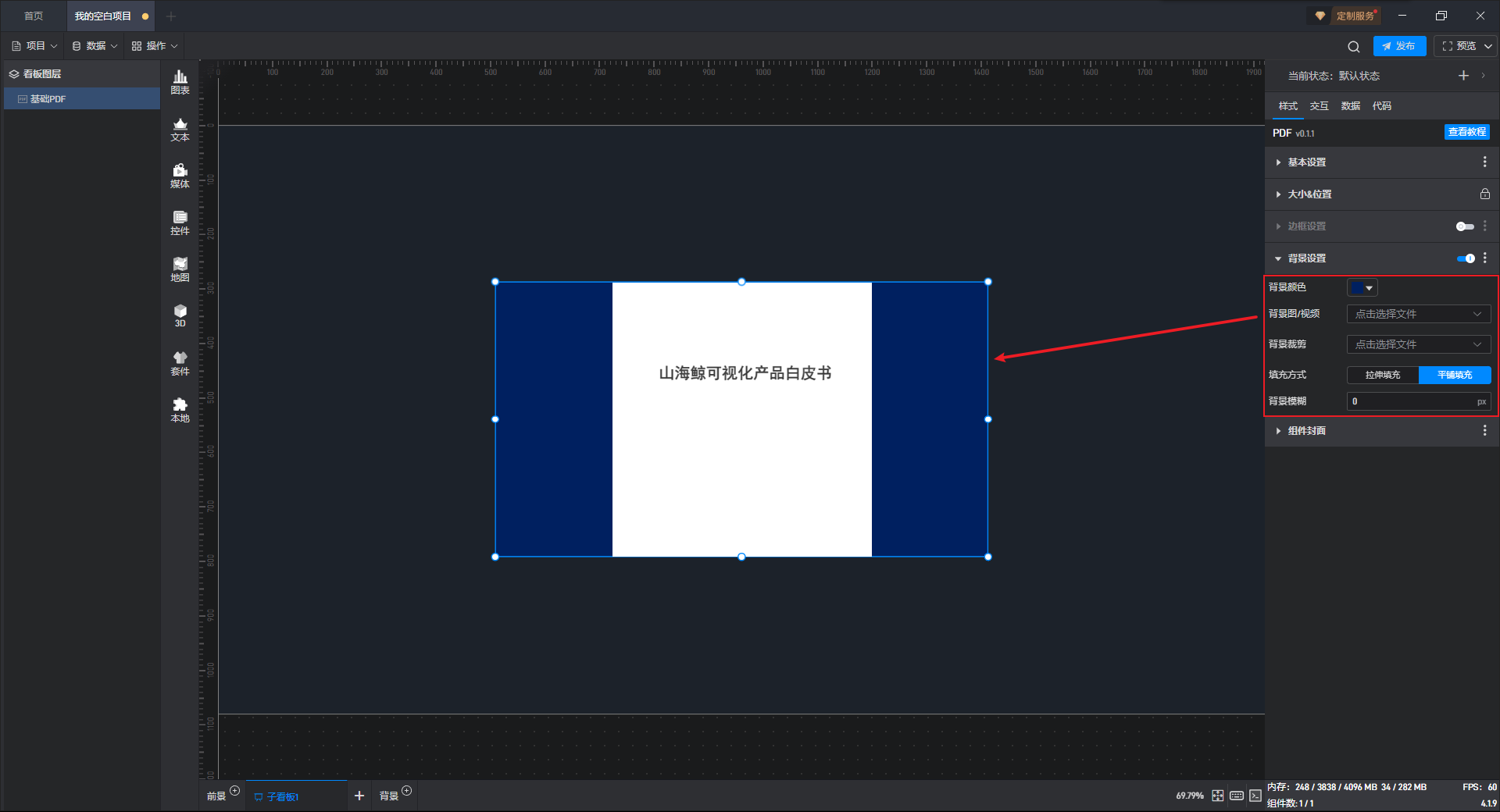Expand the 组件封面 section
The height and width of the screenshot is (812, 1500).
coord(1307,431)
